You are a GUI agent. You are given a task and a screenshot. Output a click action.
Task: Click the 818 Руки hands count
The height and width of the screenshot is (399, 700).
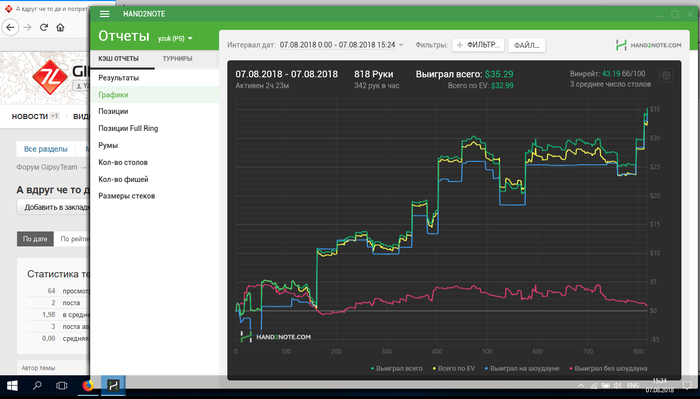click(x=374, y=75)
